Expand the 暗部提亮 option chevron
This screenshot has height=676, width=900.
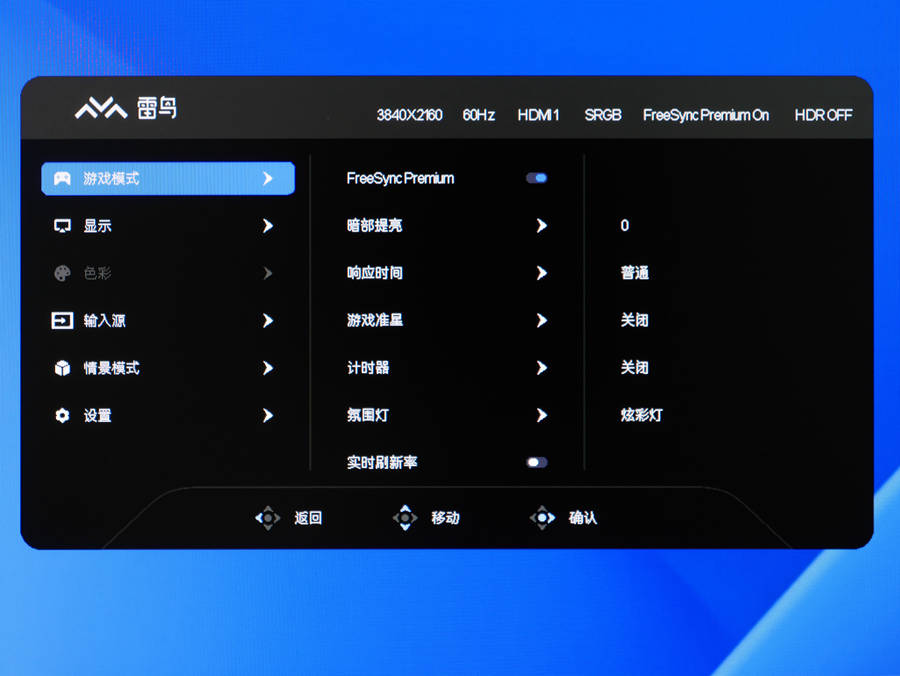[x=541, y=226]
